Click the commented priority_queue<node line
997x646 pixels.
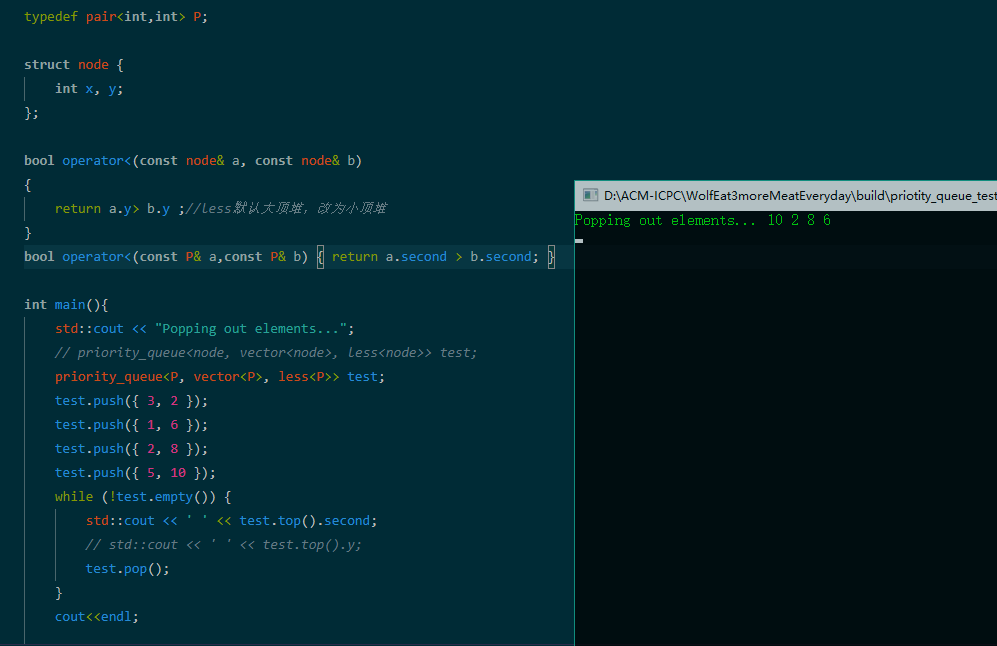[x=266, y=353]
